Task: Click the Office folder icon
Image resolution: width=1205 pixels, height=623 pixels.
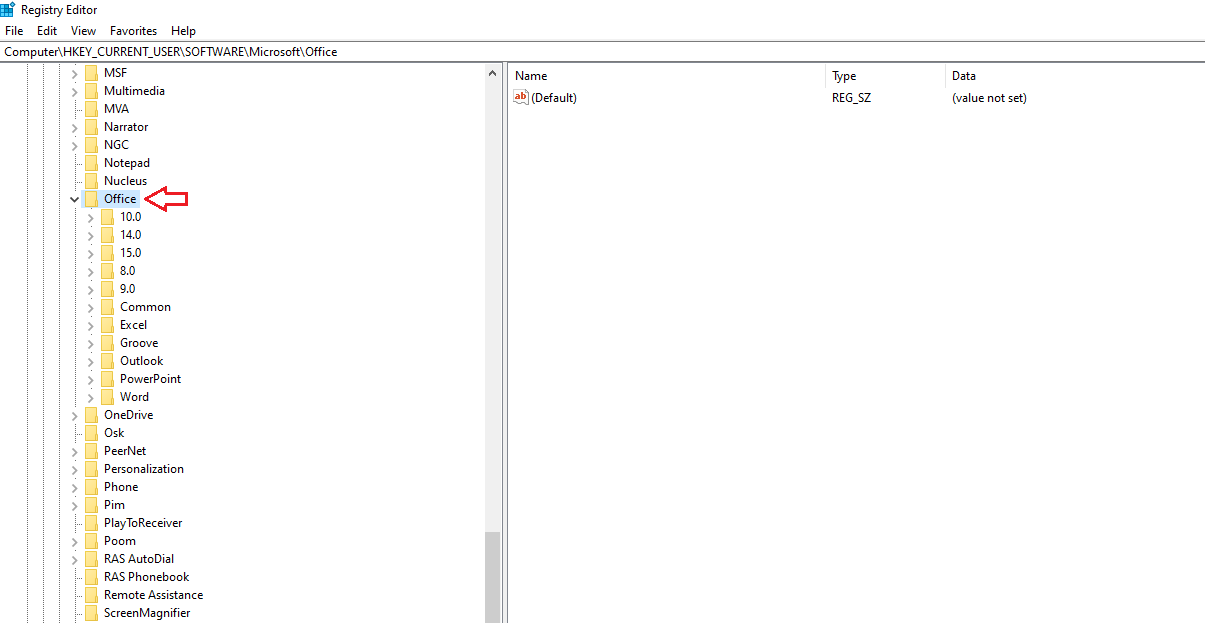Action: coord(92,199)
